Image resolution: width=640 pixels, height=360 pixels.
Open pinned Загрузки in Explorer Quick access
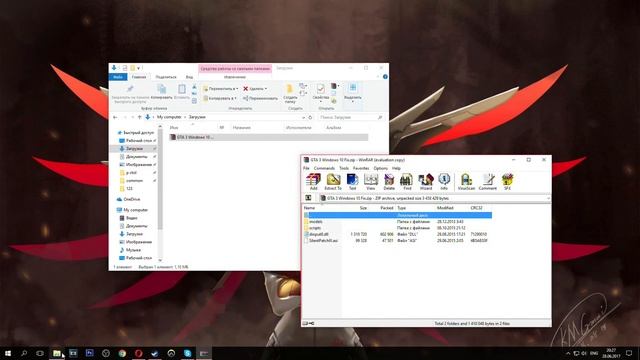click(134, 149)
